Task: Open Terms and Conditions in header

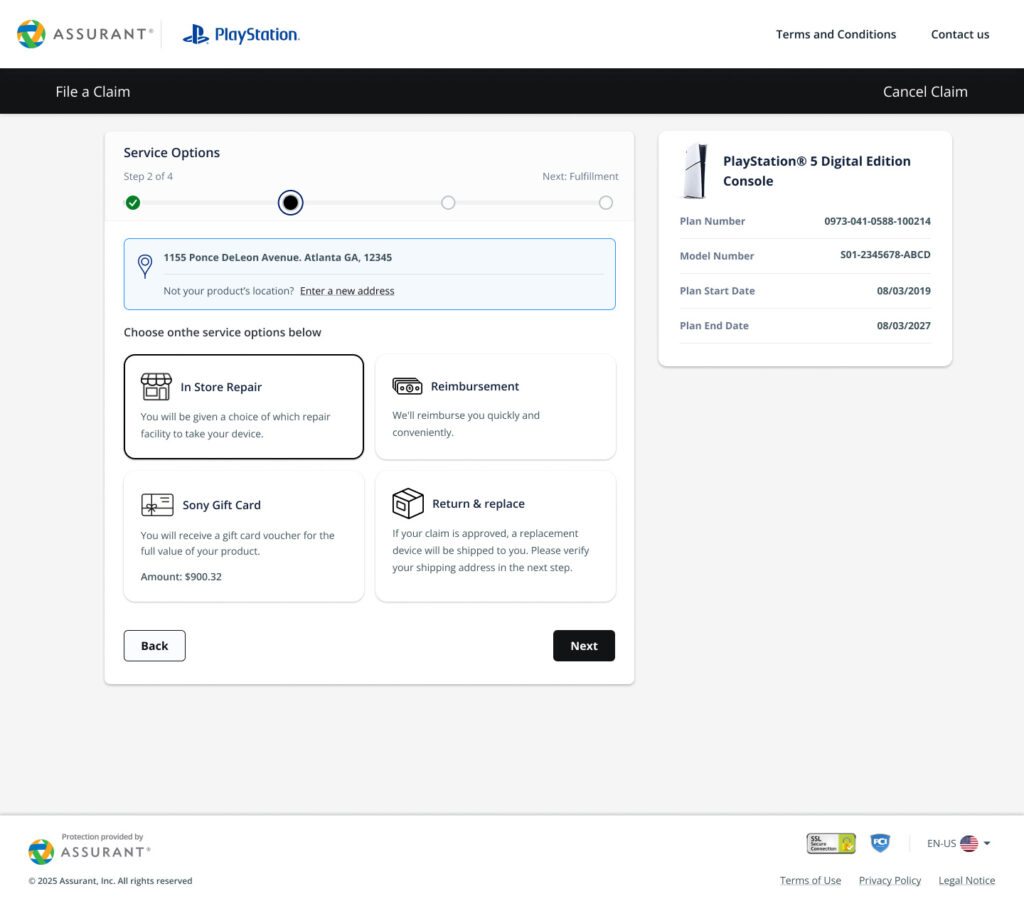Action: point(836,34)
